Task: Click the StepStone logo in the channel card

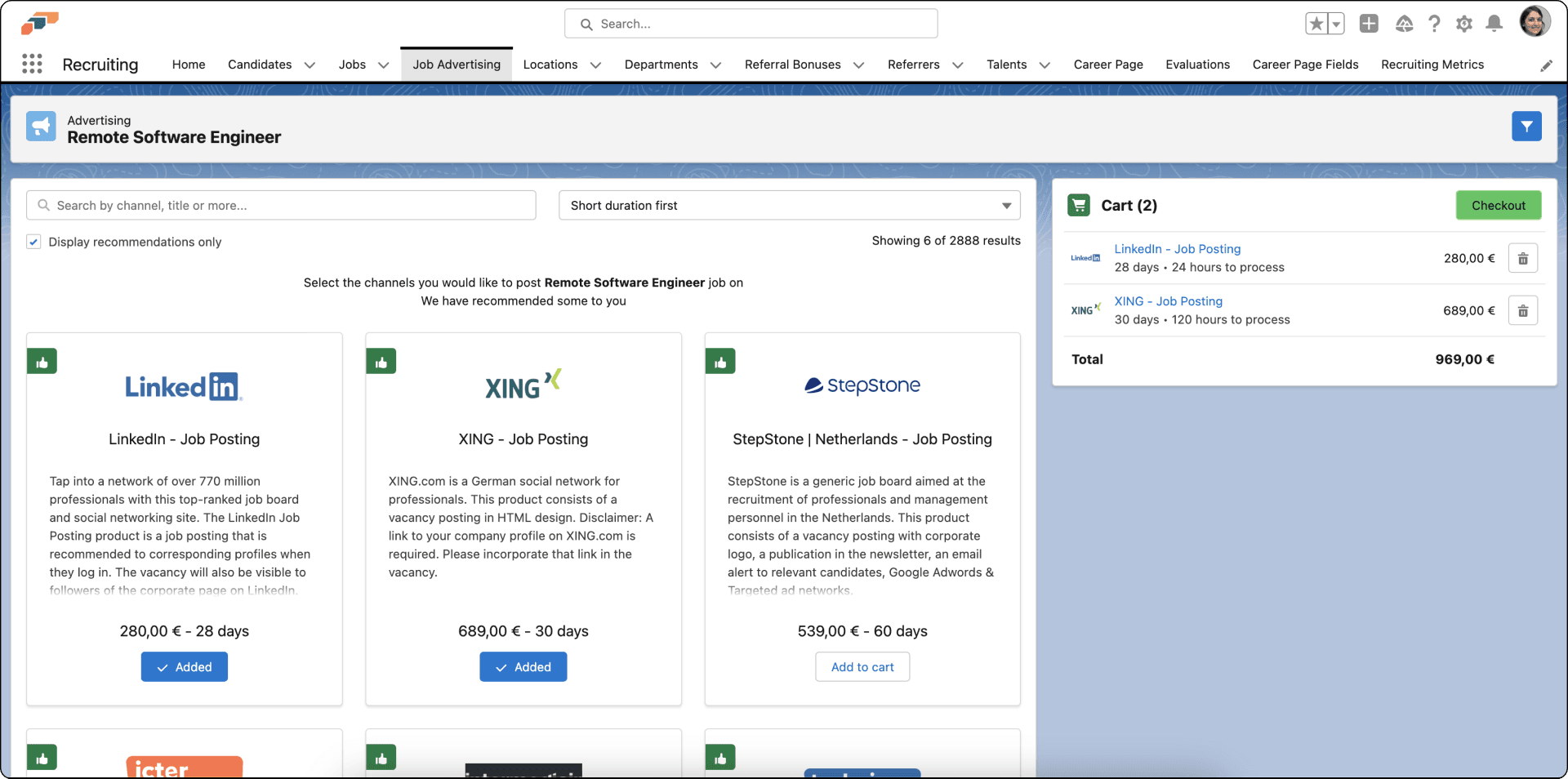Action: pos(862,385)
